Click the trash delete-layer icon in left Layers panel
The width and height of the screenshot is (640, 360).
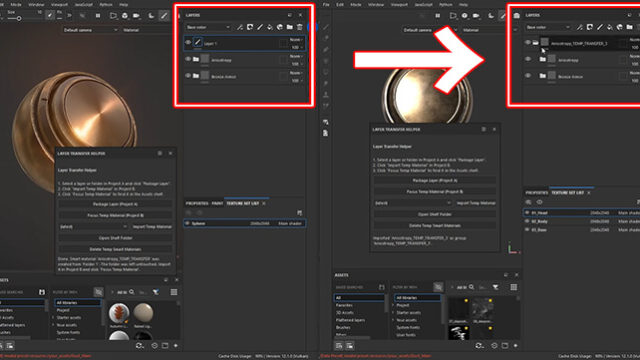pos(300,27)
